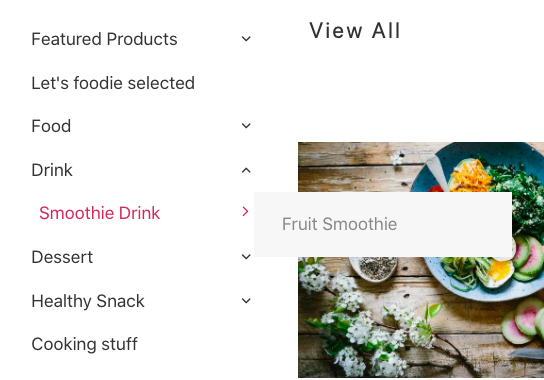The height and width of the screenshot is (380, 544).
Task: Click the View All heading
Action: tap(355, 31)
